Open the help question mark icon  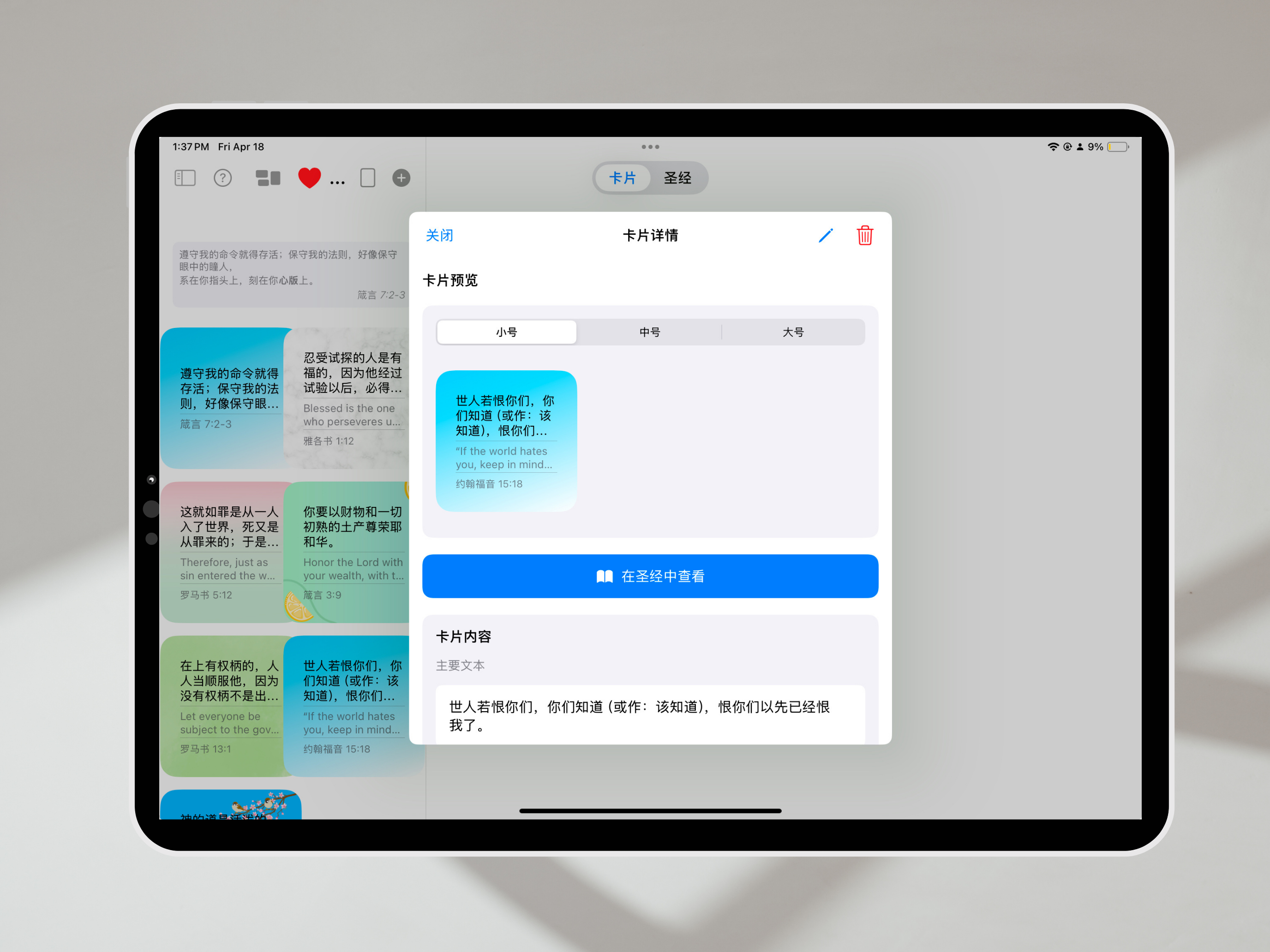[223, 178]
